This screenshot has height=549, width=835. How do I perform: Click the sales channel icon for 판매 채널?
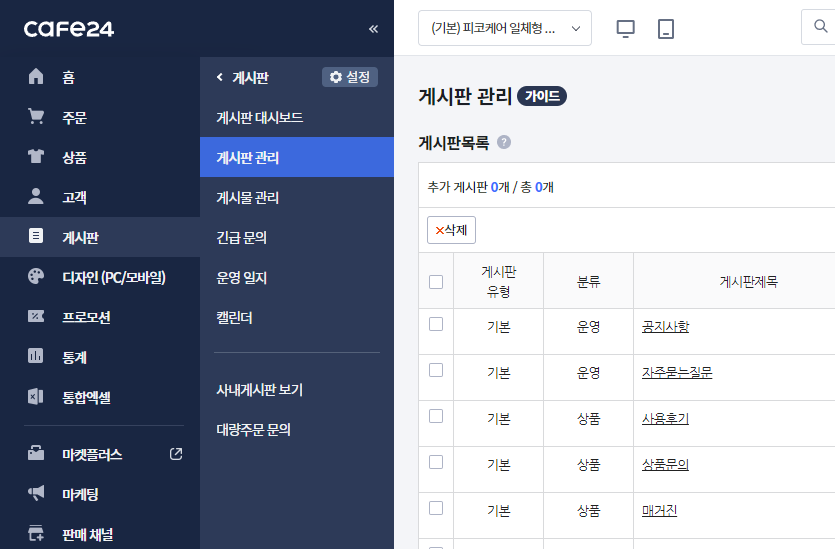[x=36, y=533]
